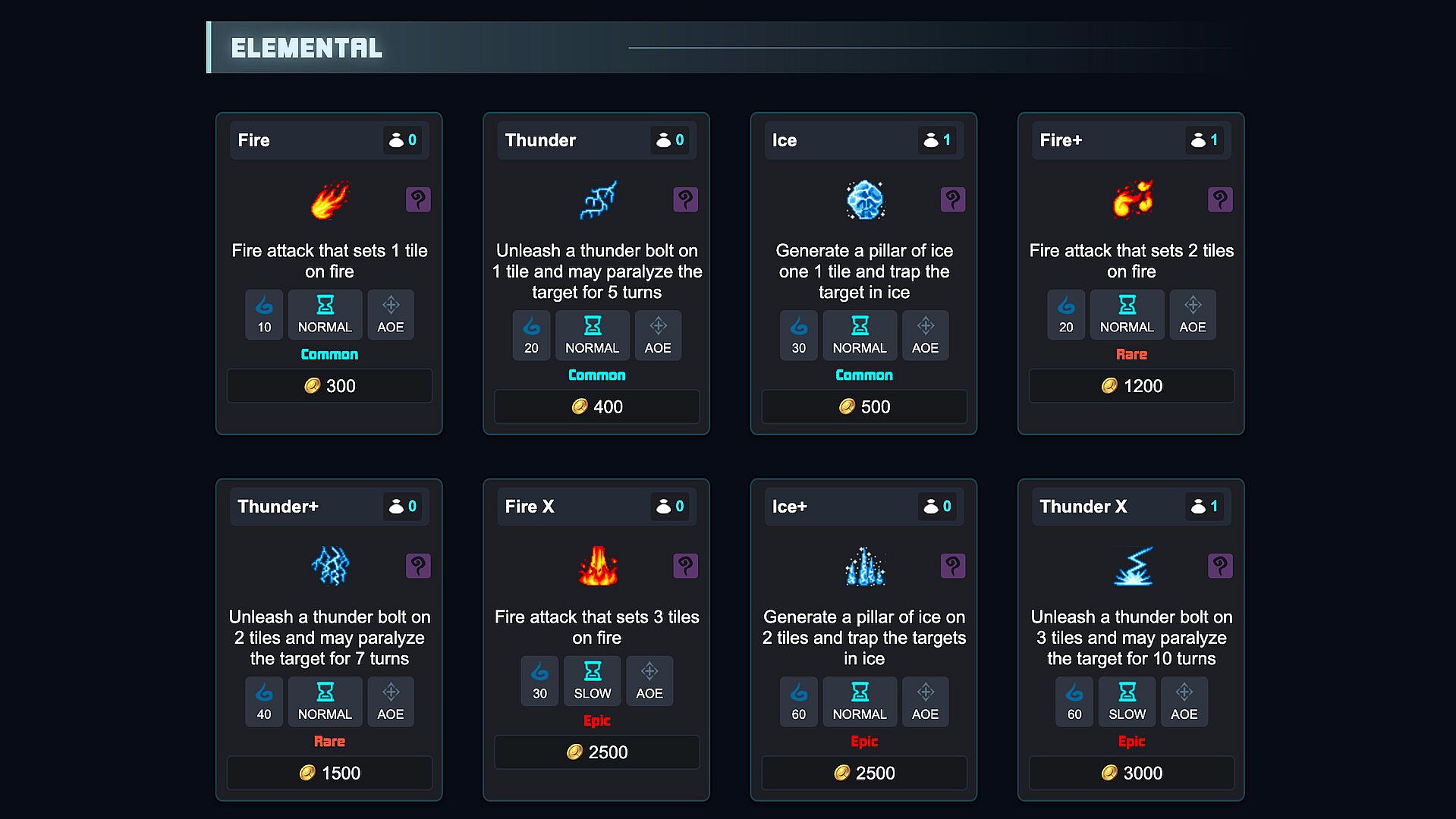This screenshot has width=1456, height=819.
Task: Click the Thunder X bolt icon
Action: pos(1132,566)
